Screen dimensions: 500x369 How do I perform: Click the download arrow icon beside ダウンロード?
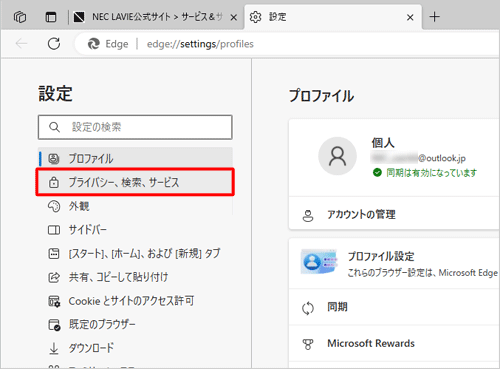[54, 348]
